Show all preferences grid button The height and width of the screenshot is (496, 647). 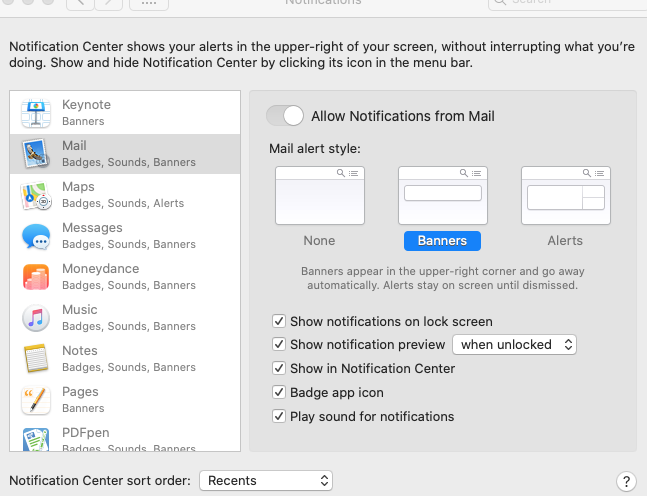coord(149,3)
